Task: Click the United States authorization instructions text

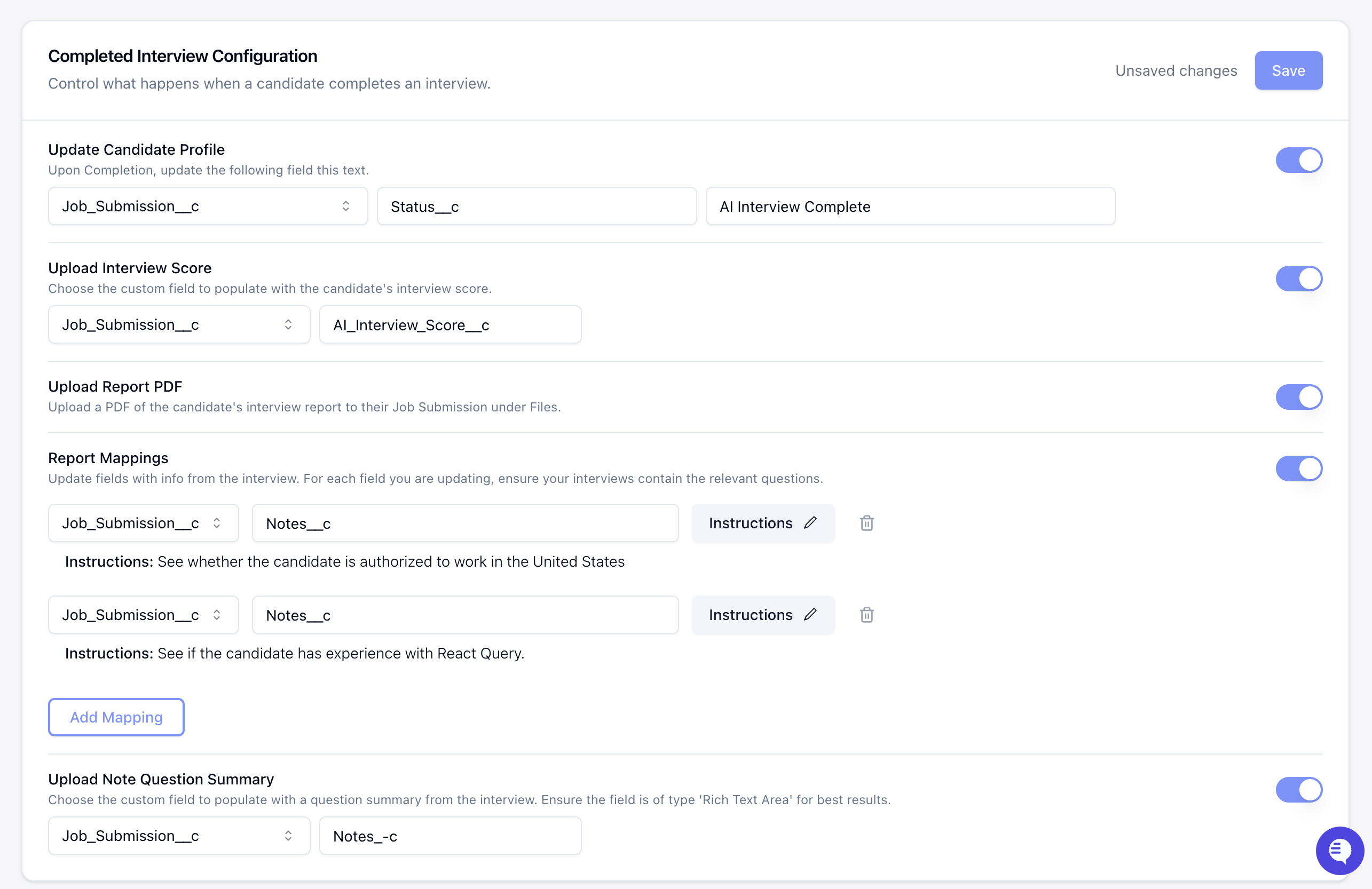Action: 345,562
